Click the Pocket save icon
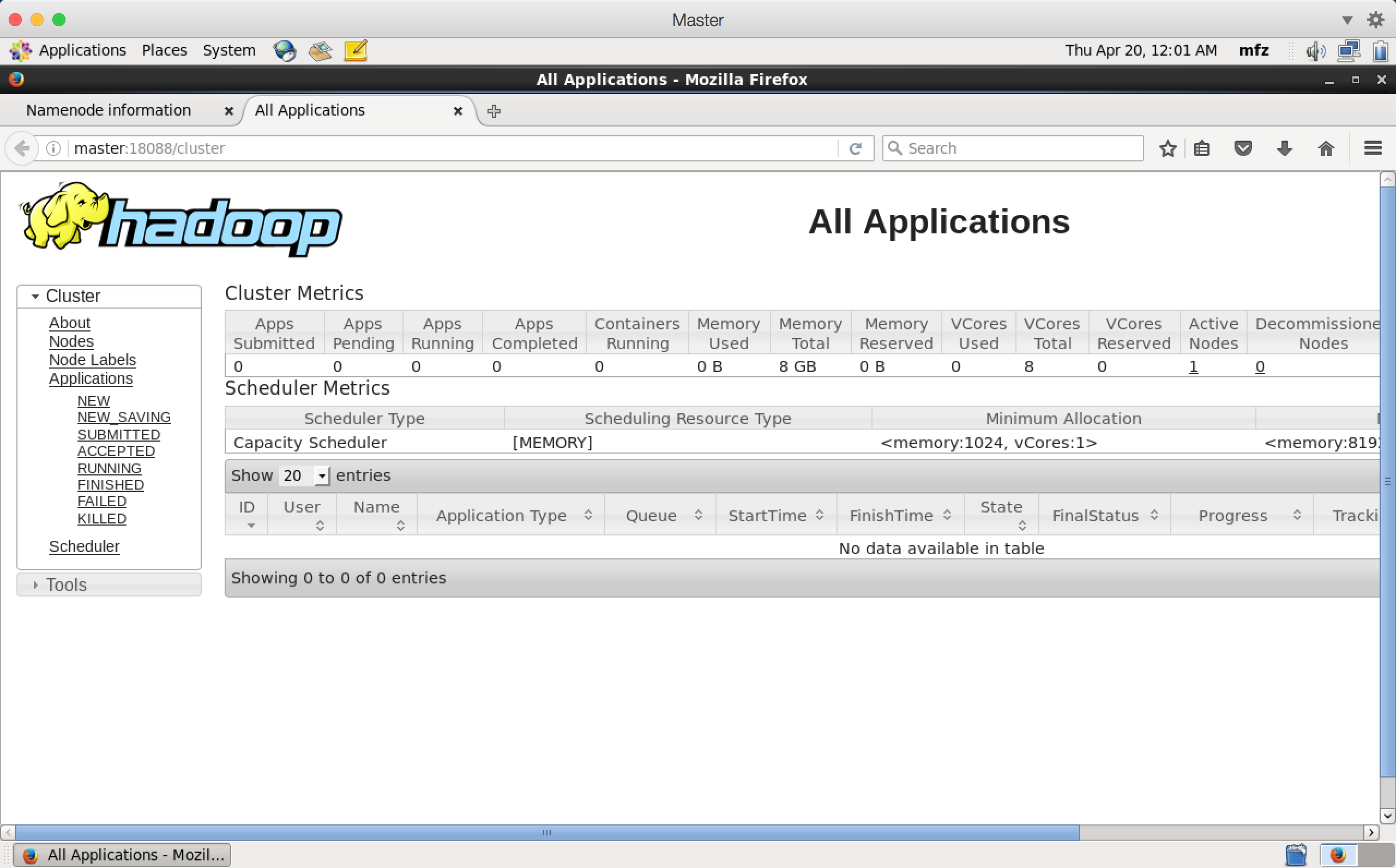Screen dimensions: 1396x868 click(1243, 149)
